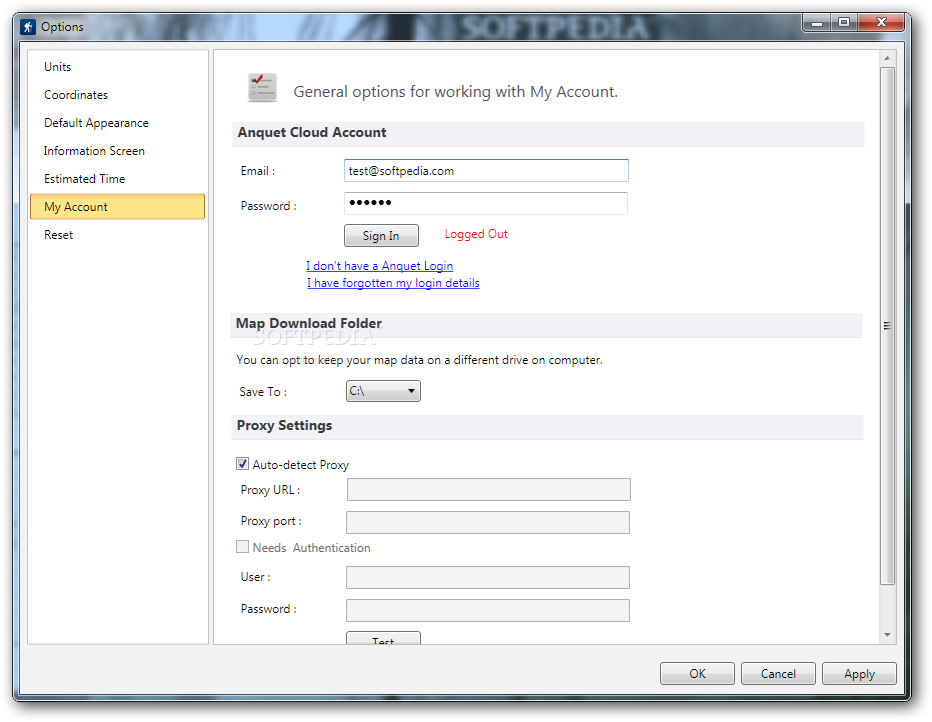Click the Anquet Cloud Account heading
The width and height of the screenshot is (932, 722).
[311, 132]
